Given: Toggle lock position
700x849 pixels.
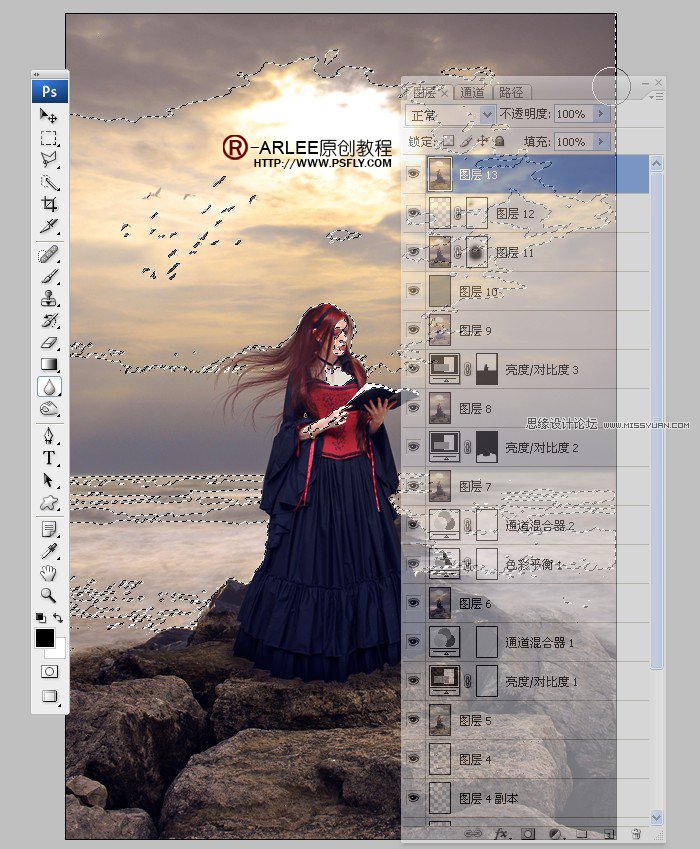Looking at the screenshot, I should [x=483, y=141].
